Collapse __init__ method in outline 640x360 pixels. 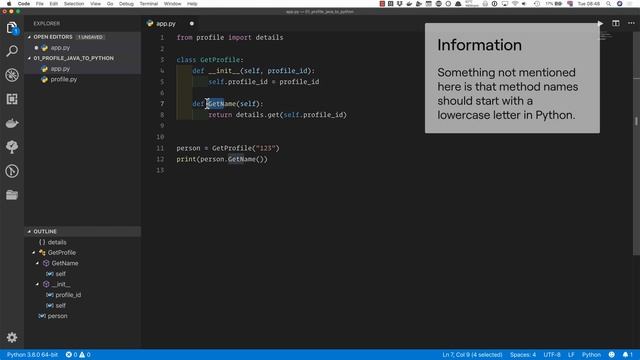(37, 284)
